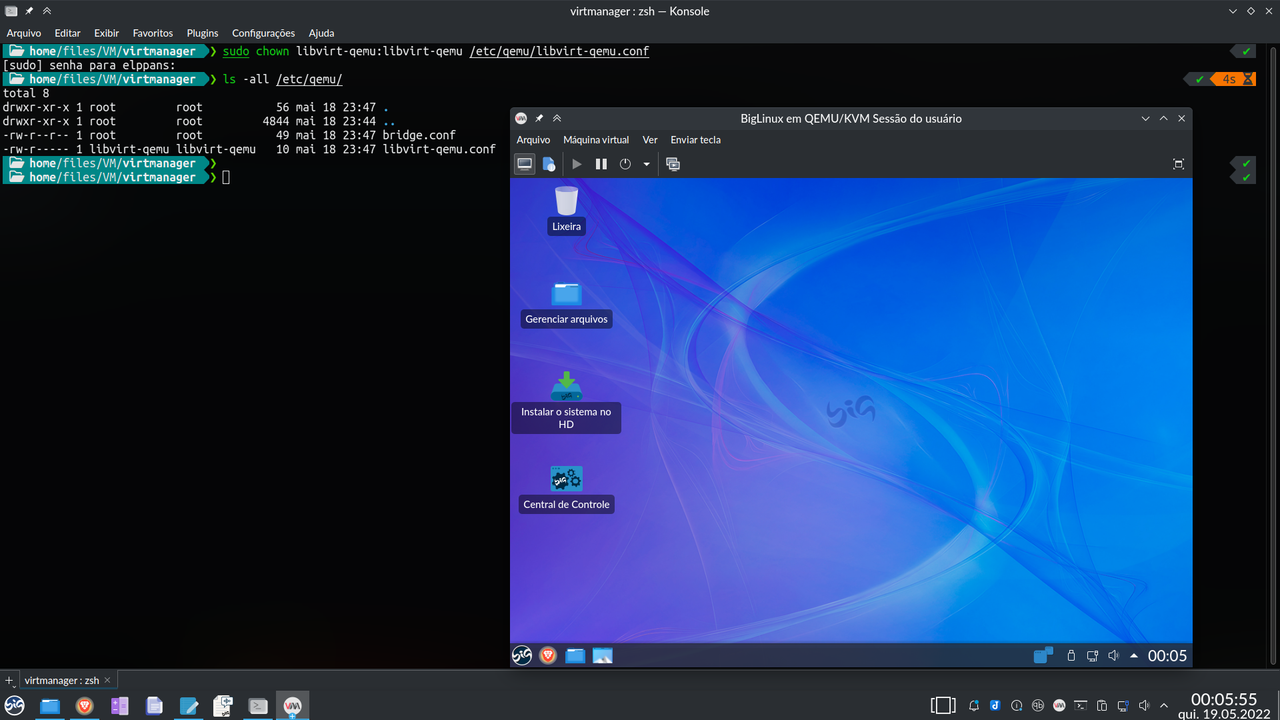Viewport: 1280px width, 720px height.
Task: Open the Máquina virtual menu
Action: [x=596, y=140]
